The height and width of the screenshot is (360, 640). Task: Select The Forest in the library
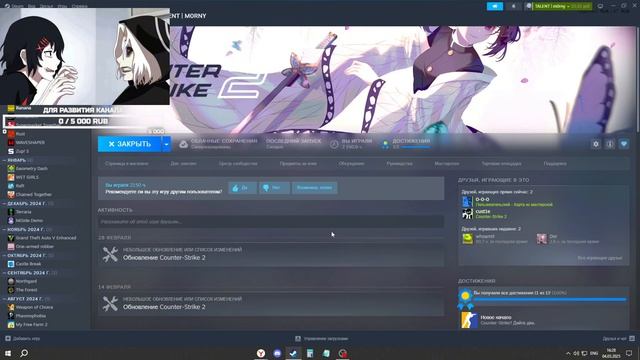(26, 290)
